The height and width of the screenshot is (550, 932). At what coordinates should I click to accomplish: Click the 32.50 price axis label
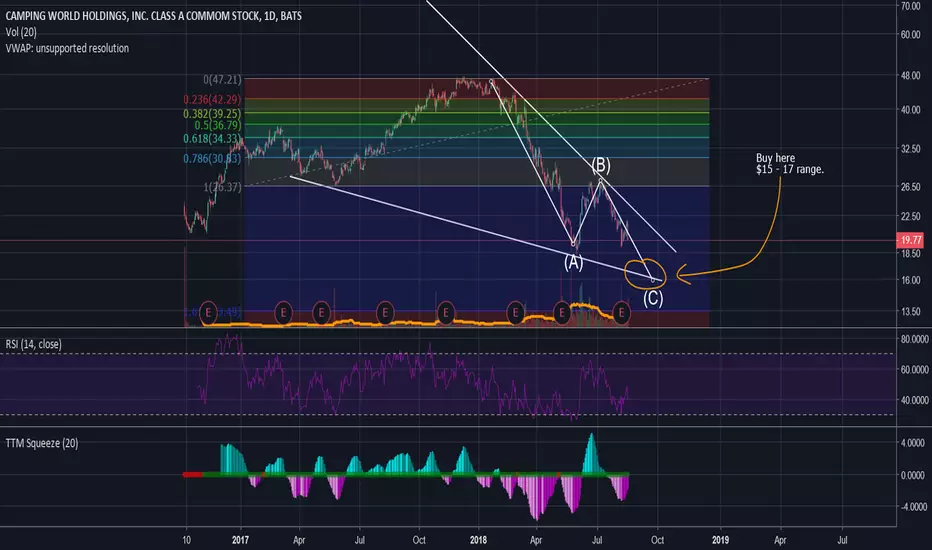[x=911, y=149]
